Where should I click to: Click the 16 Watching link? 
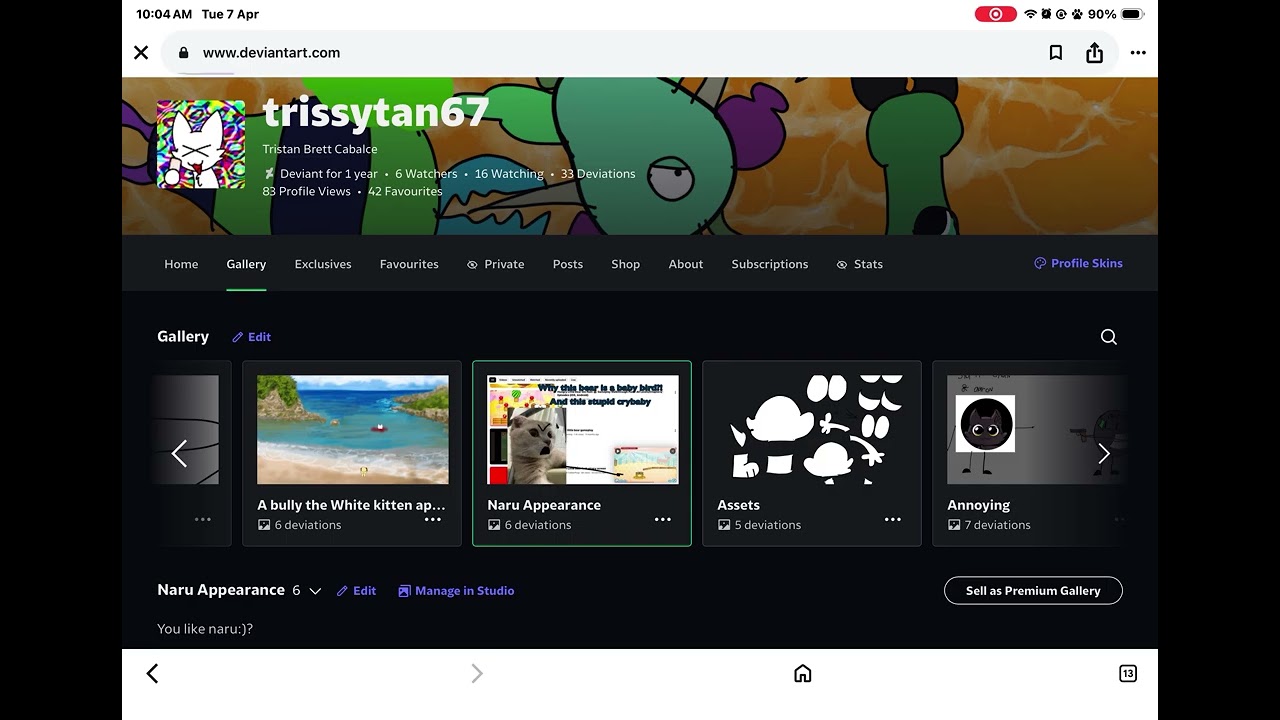509,174
